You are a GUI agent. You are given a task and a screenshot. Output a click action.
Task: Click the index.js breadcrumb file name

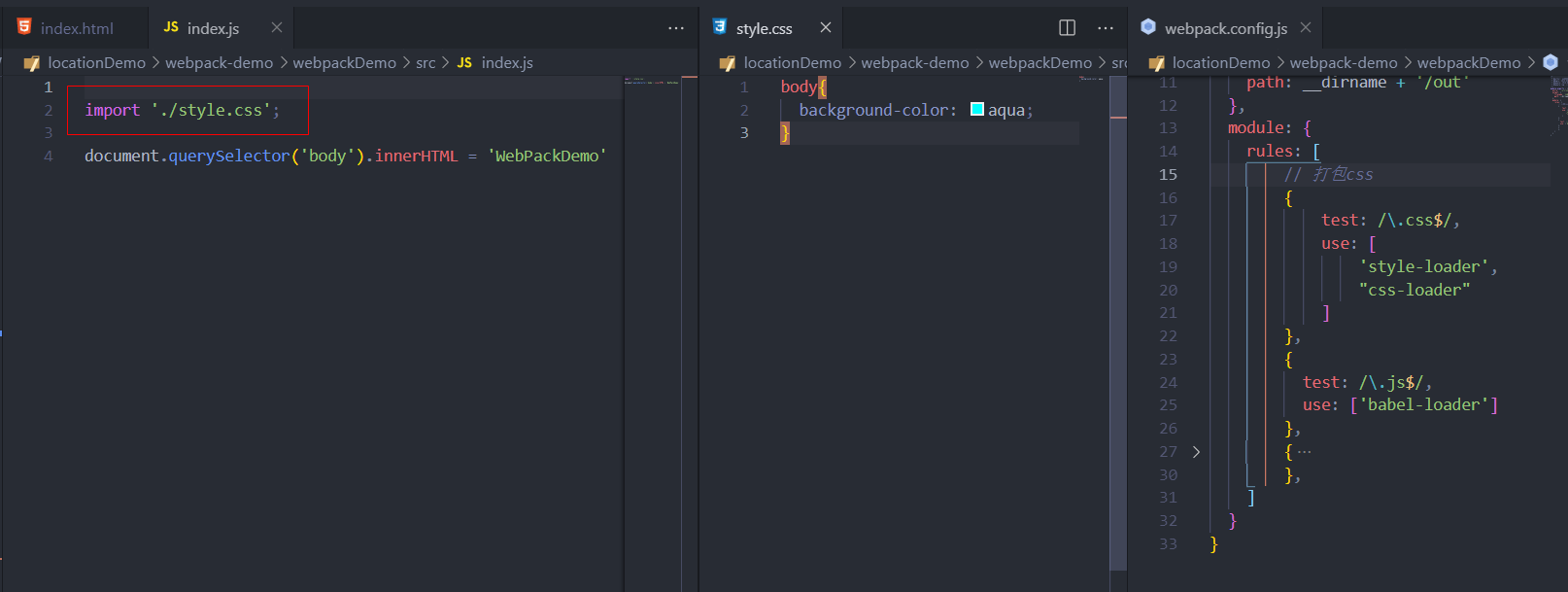click(x=507, y=62)
